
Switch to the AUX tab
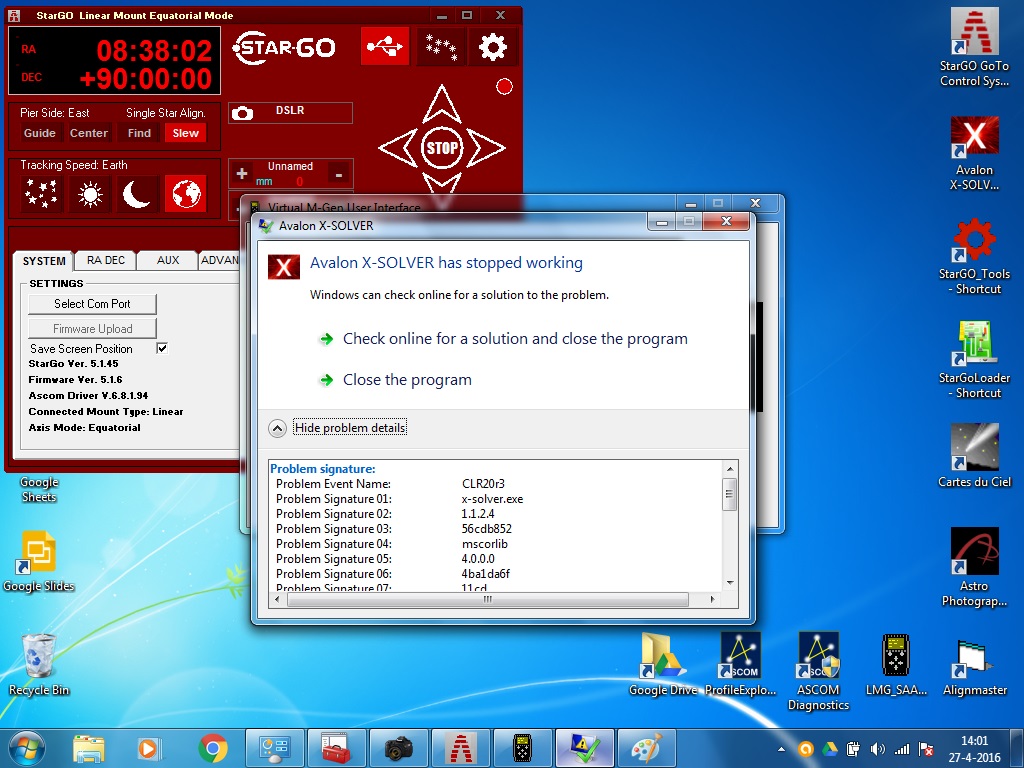pyautogui.click(x=168, y=260)
